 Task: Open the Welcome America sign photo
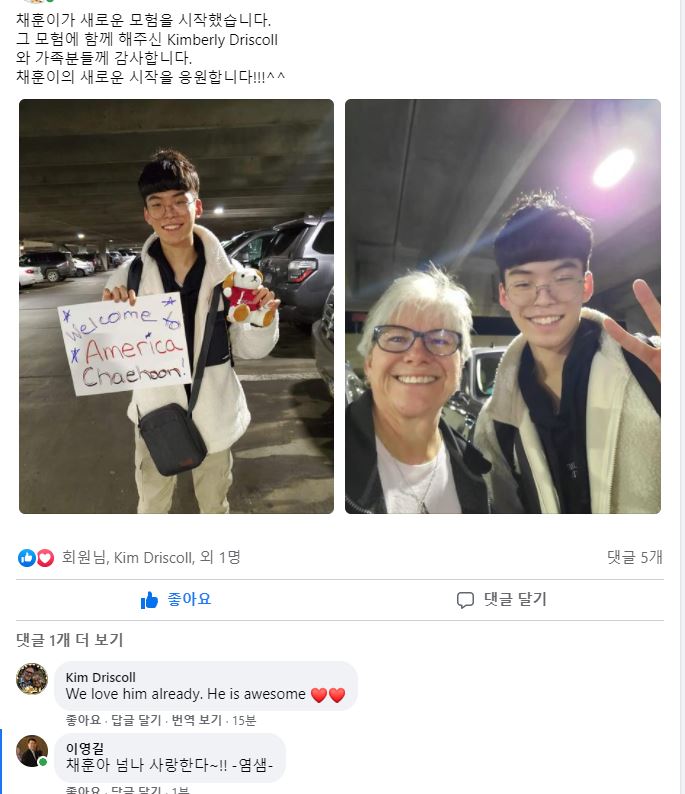(x=176, y=306)
